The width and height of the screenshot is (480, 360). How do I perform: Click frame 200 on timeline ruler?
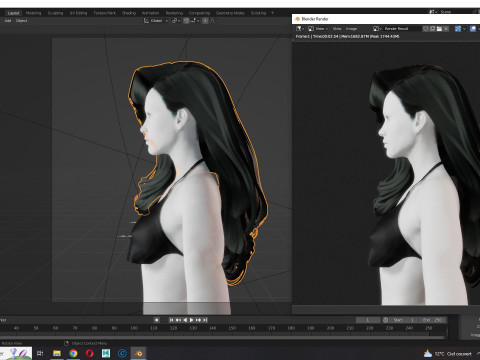tap(330, 328)
